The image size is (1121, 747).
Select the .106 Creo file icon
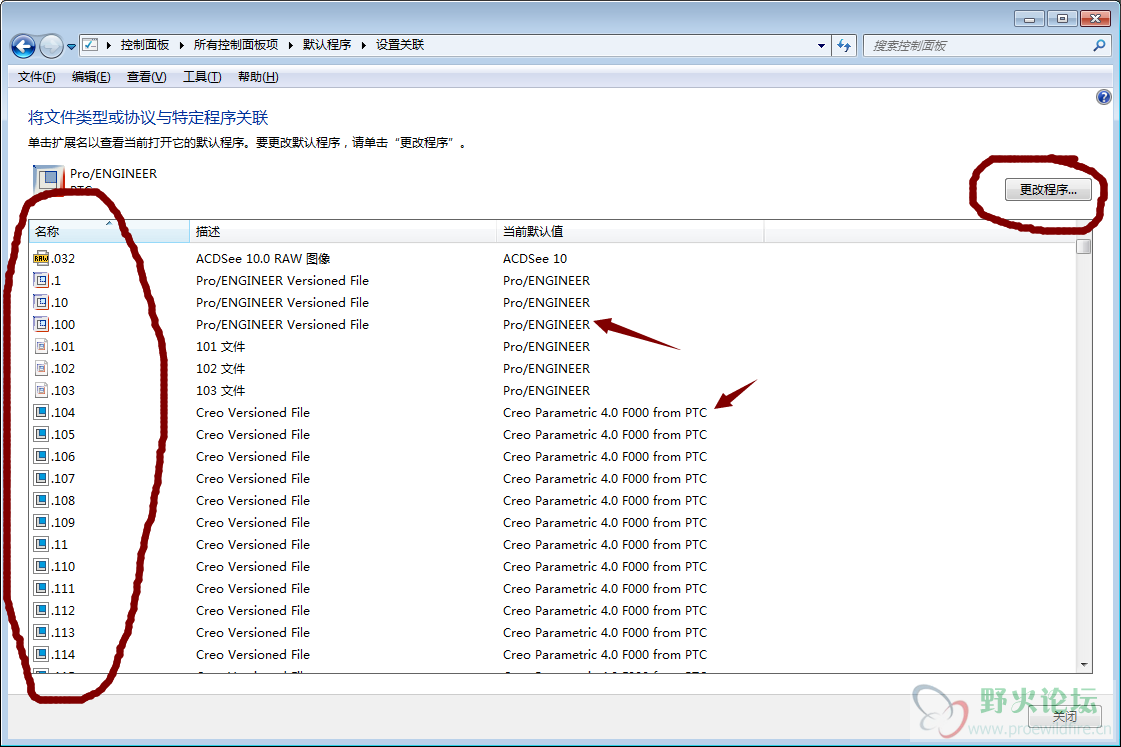(41, 457)
